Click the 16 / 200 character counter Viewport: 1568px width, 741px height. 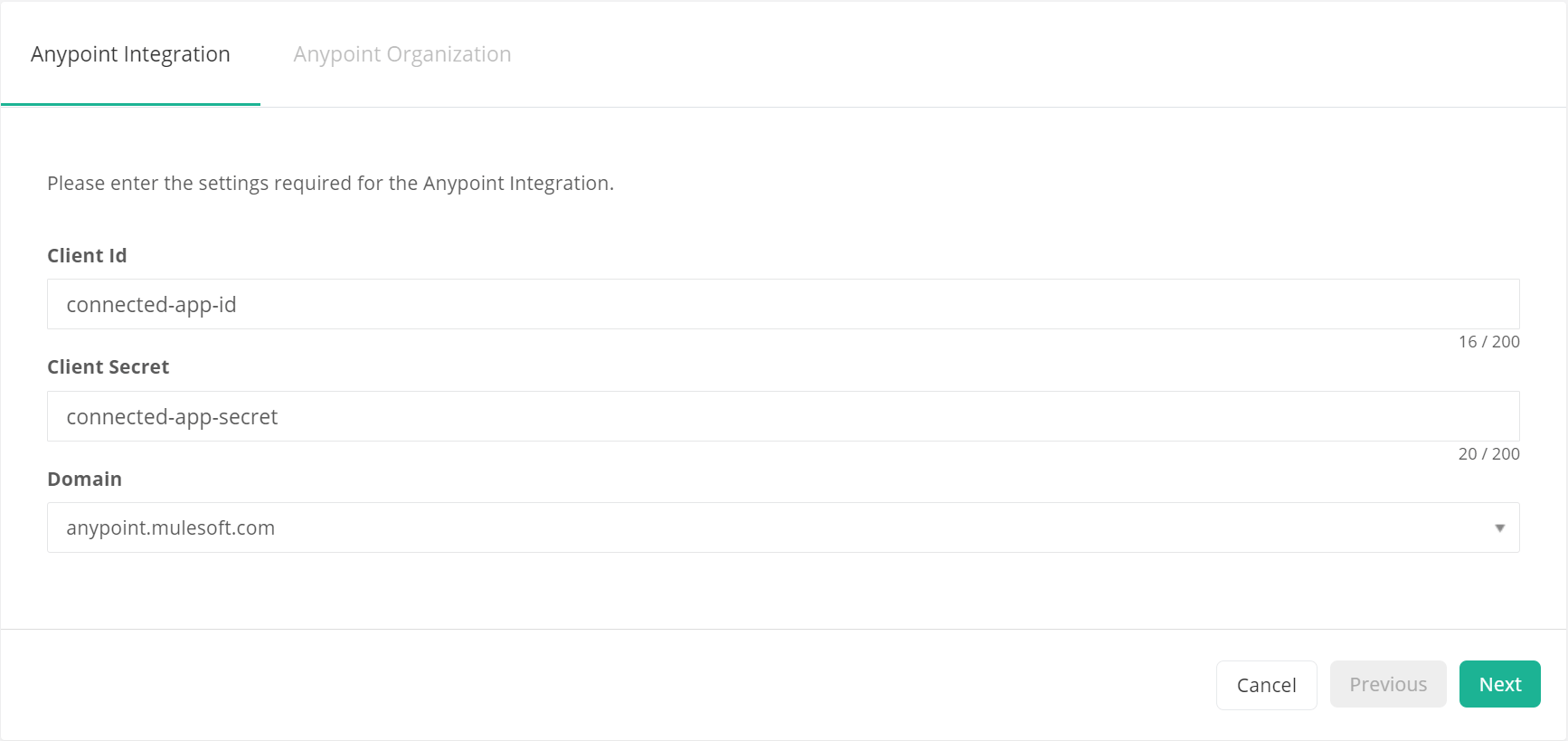(1488, 342)
